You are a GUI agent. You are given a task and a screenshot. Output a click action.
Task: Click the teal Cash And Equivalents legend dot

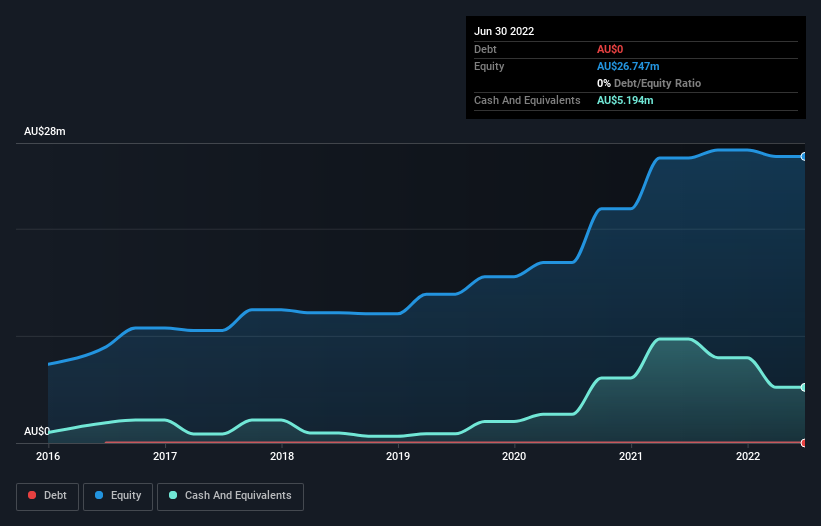click(173, 495)
